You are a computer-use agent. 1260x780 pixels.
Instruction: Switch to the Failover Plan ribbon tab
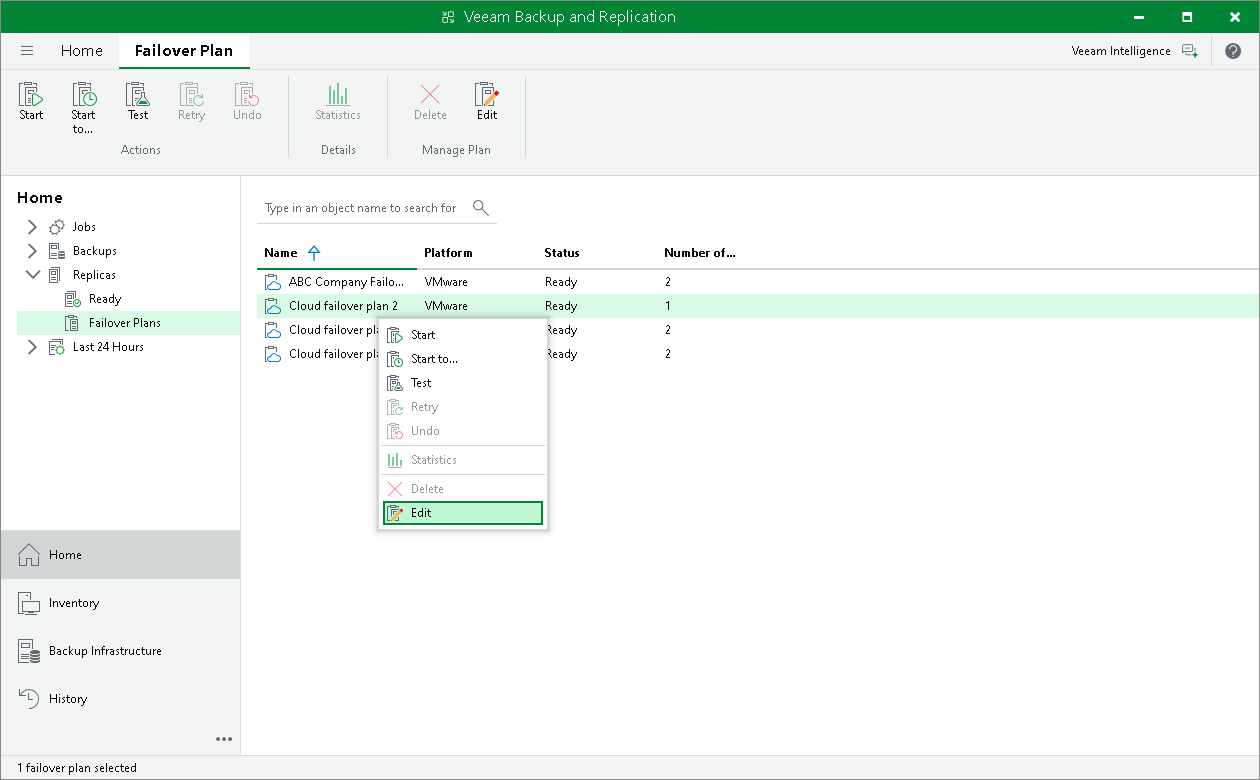[x=184, y=51]
